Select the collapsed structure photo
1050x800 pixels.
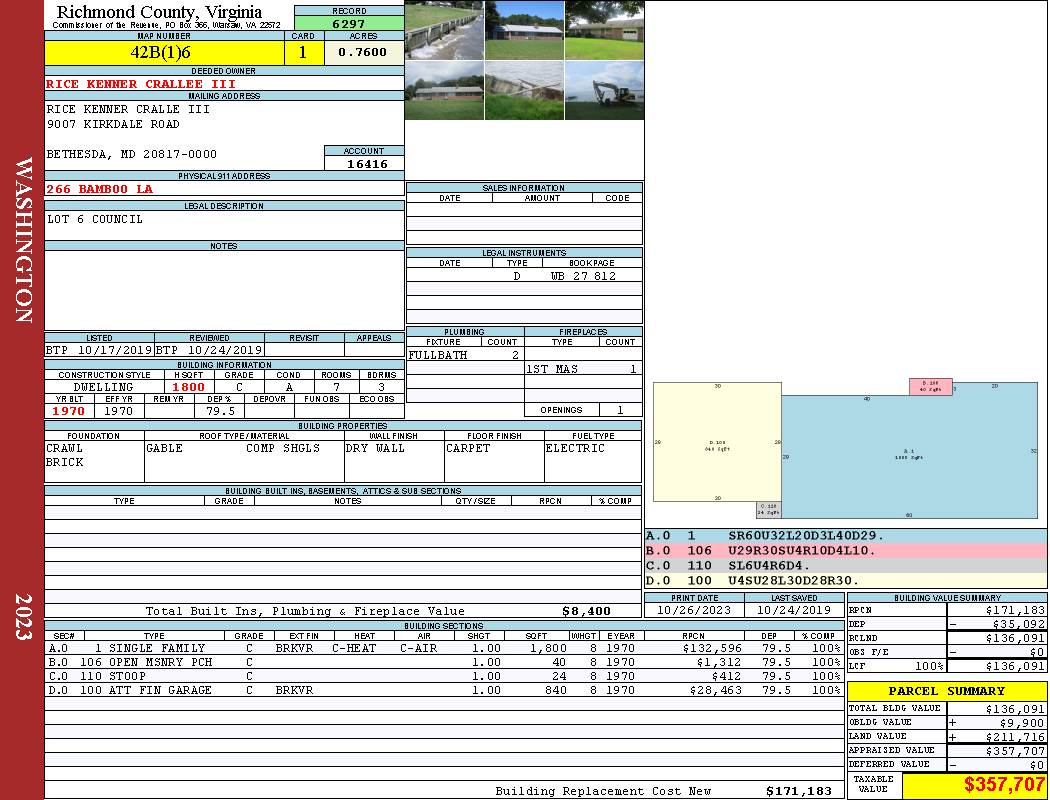click(x=524, y=91)
